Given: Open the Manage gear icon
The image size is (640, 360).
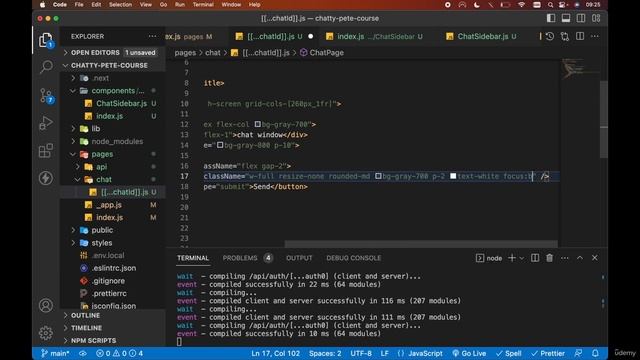Looking at the screenshot, I should (x=46, y=333).
